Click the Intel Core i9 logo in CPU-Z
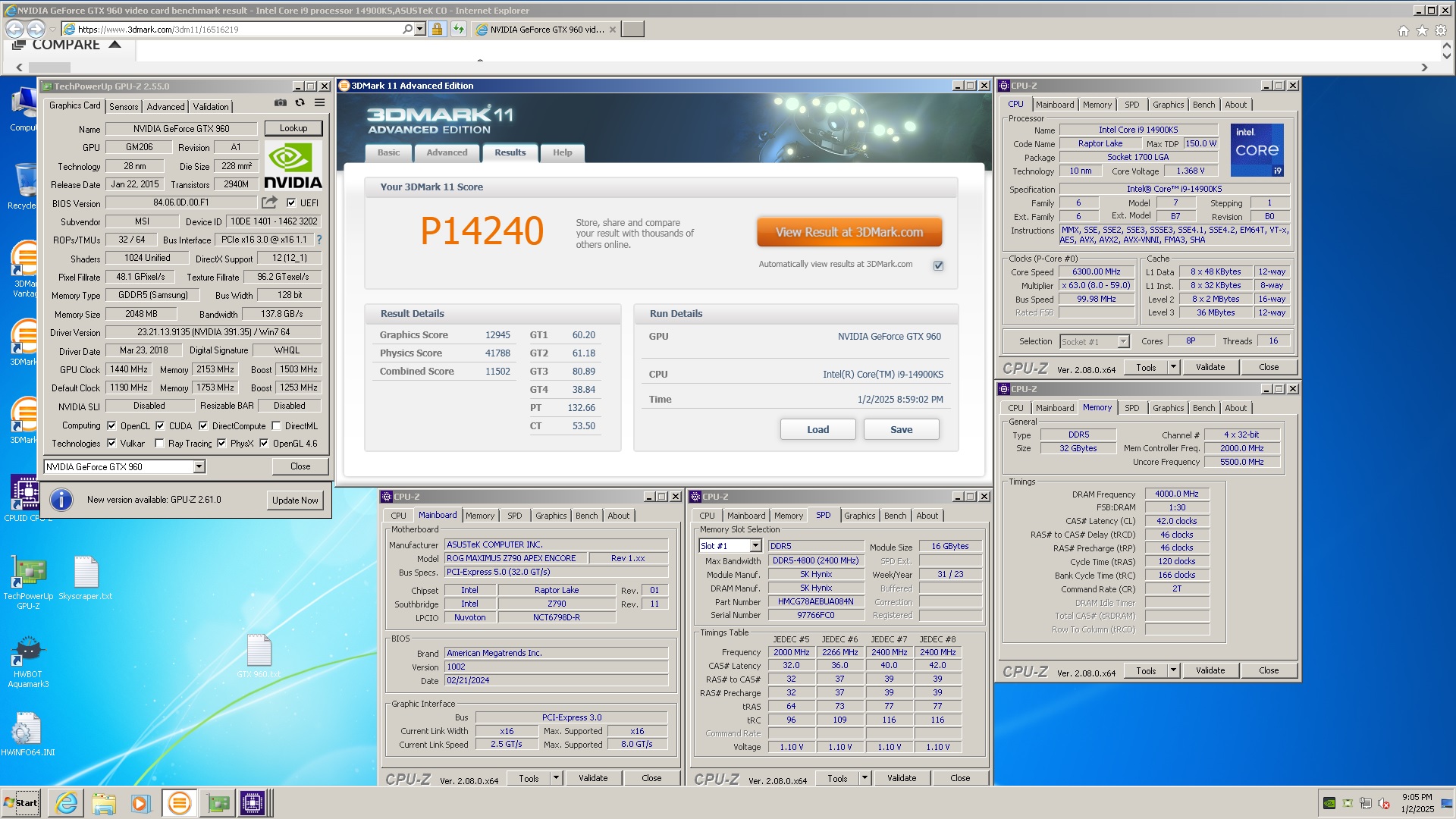 coord(1257,149)
